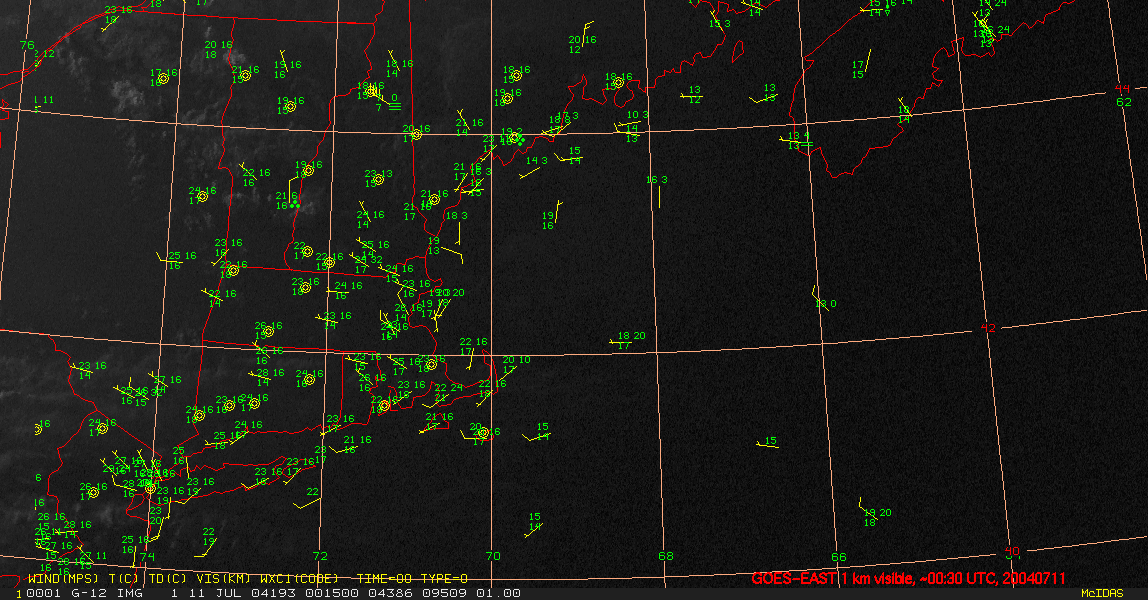The height and width of the screenshot is (600, 1148).
Task: Click the TYPE=0 legend text
Action: coord(444,579)
